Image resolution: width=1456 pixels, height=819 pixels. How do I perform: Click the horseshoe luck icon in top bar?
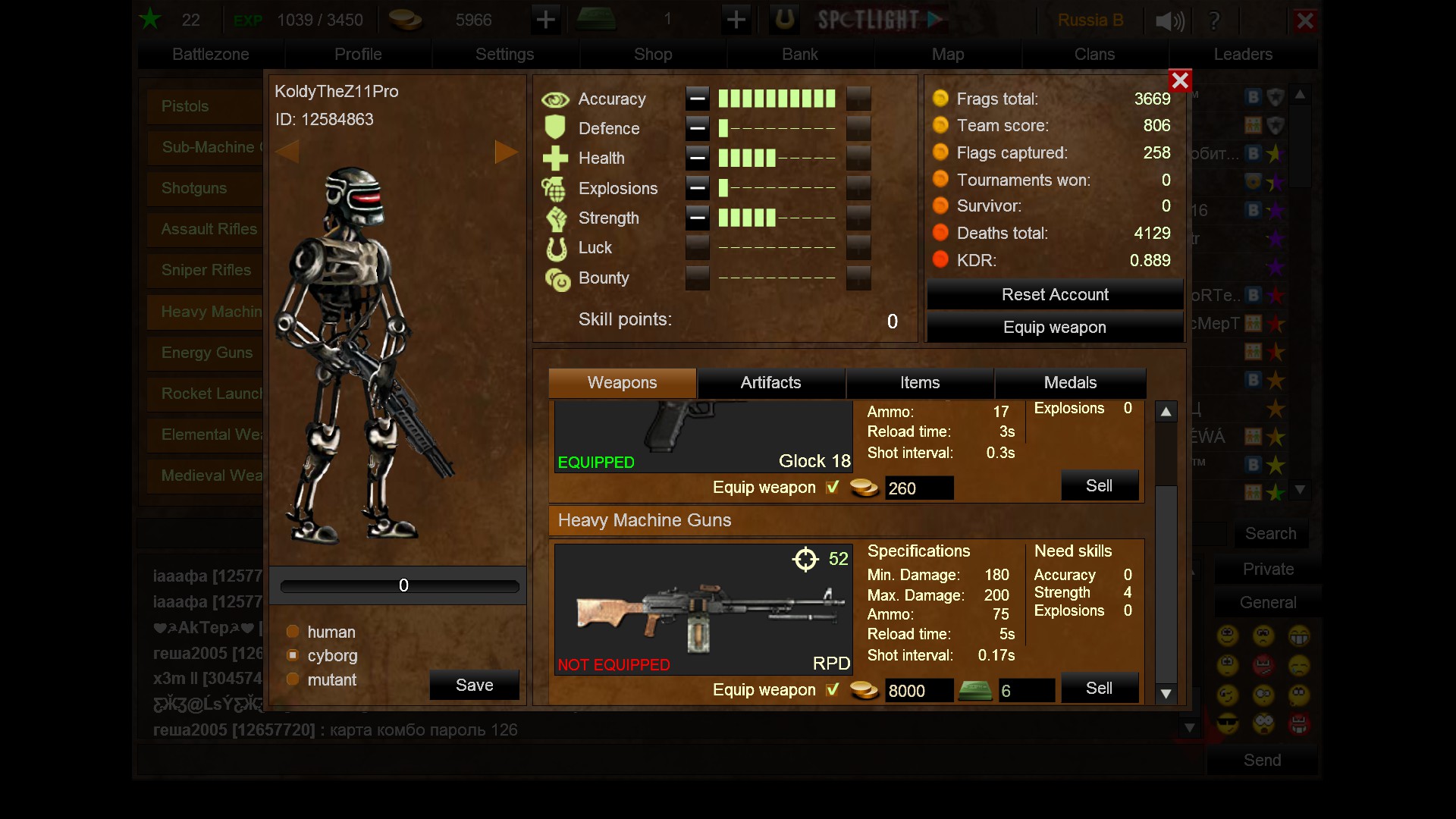tap(784, 20)
